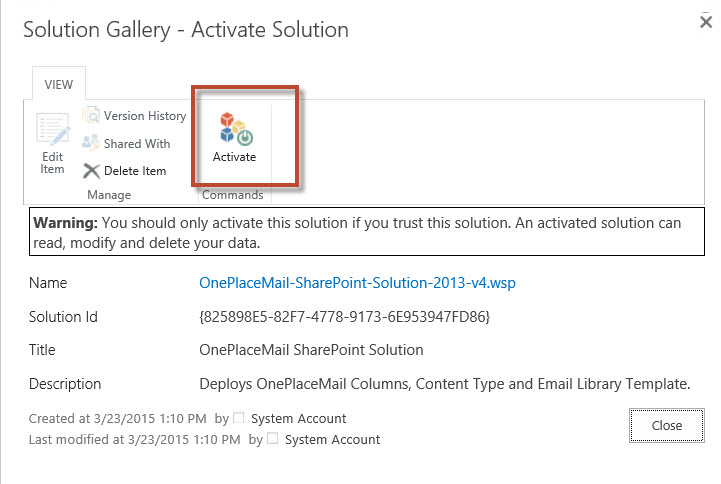
Task: Close dialog with the top-right X
Action: click(x=706, y=22)
